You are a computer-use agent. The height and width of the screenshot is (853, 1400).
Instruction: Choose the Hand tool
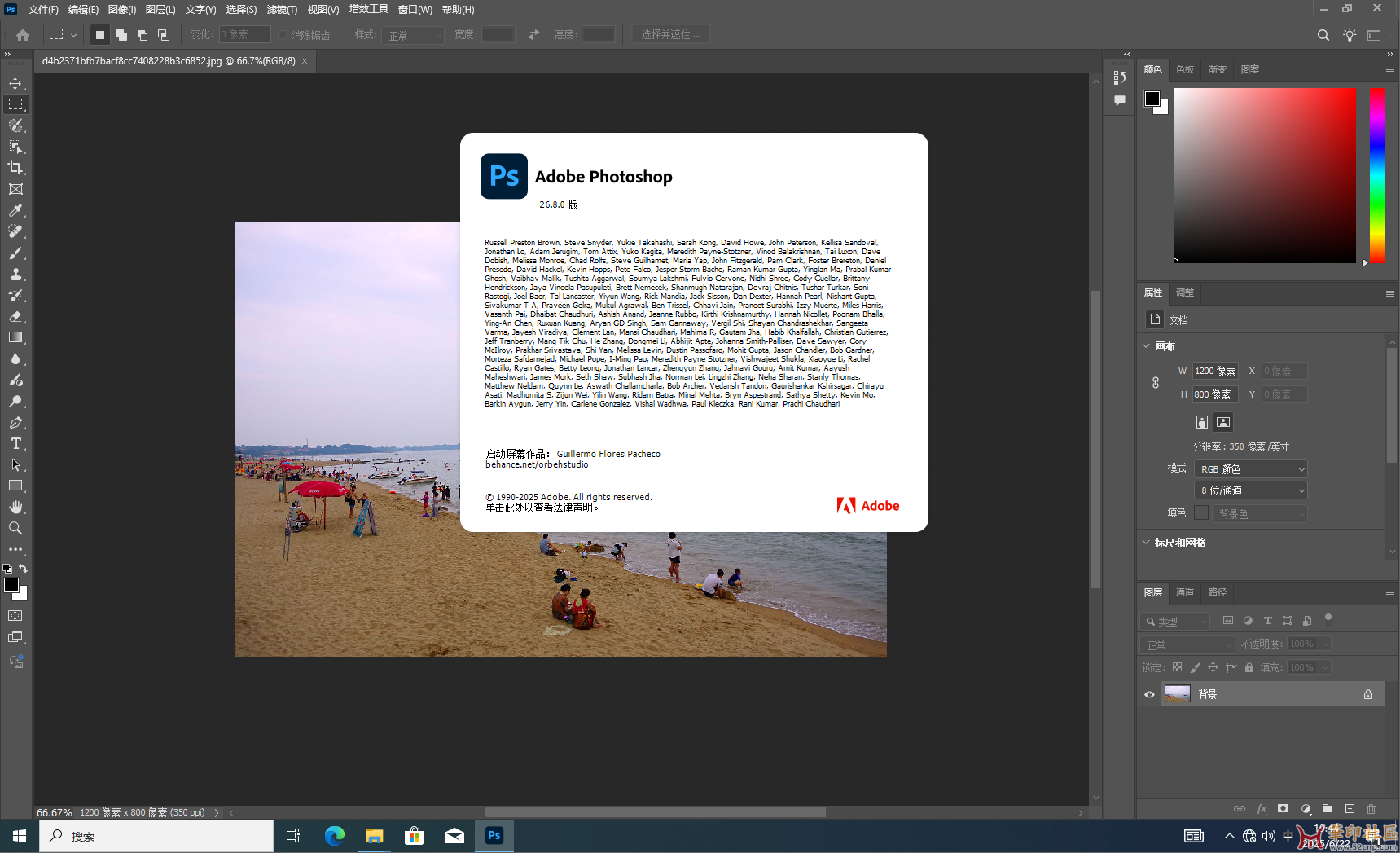coord(15,507)
